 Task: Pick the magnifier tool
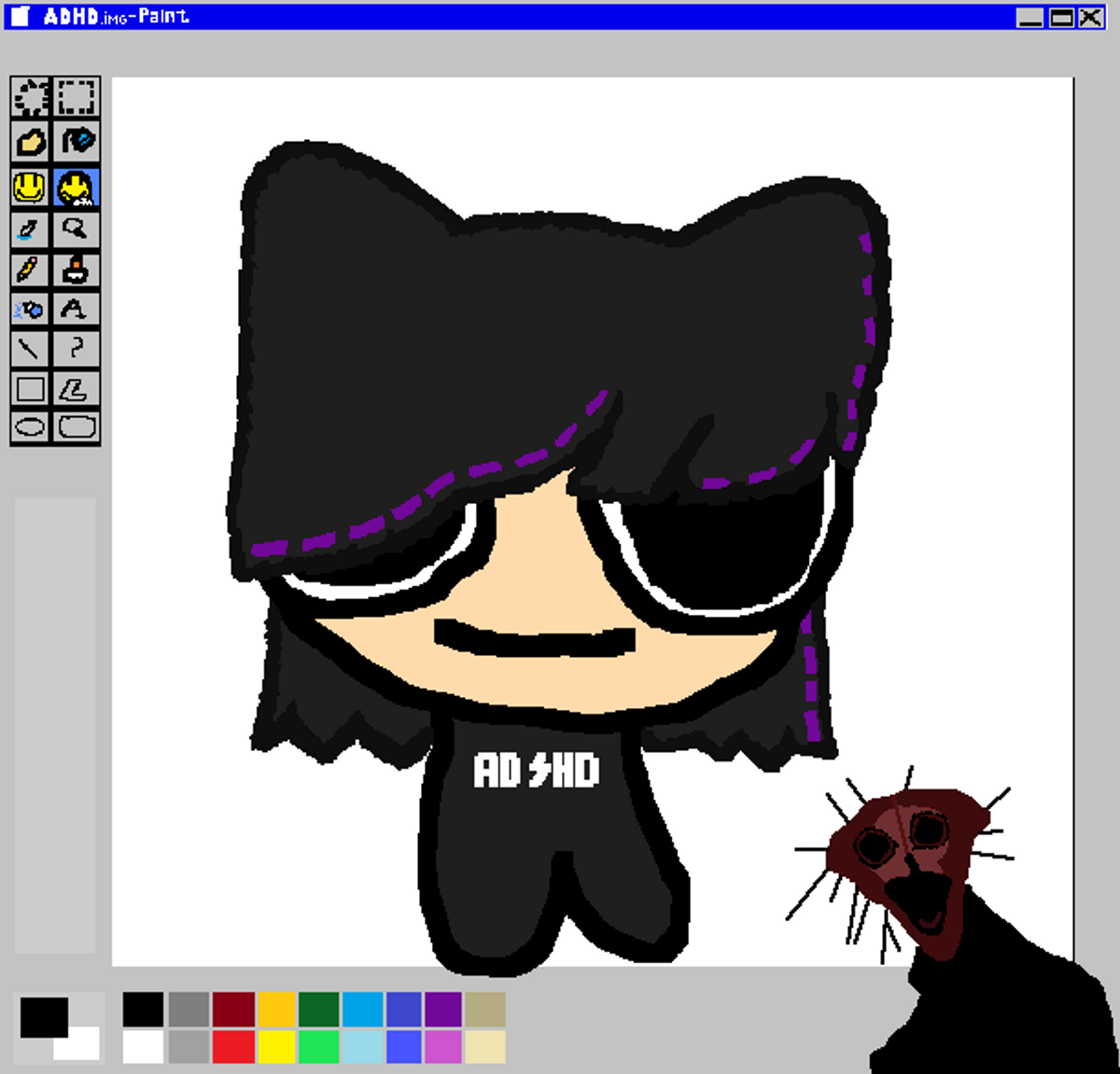77,229
